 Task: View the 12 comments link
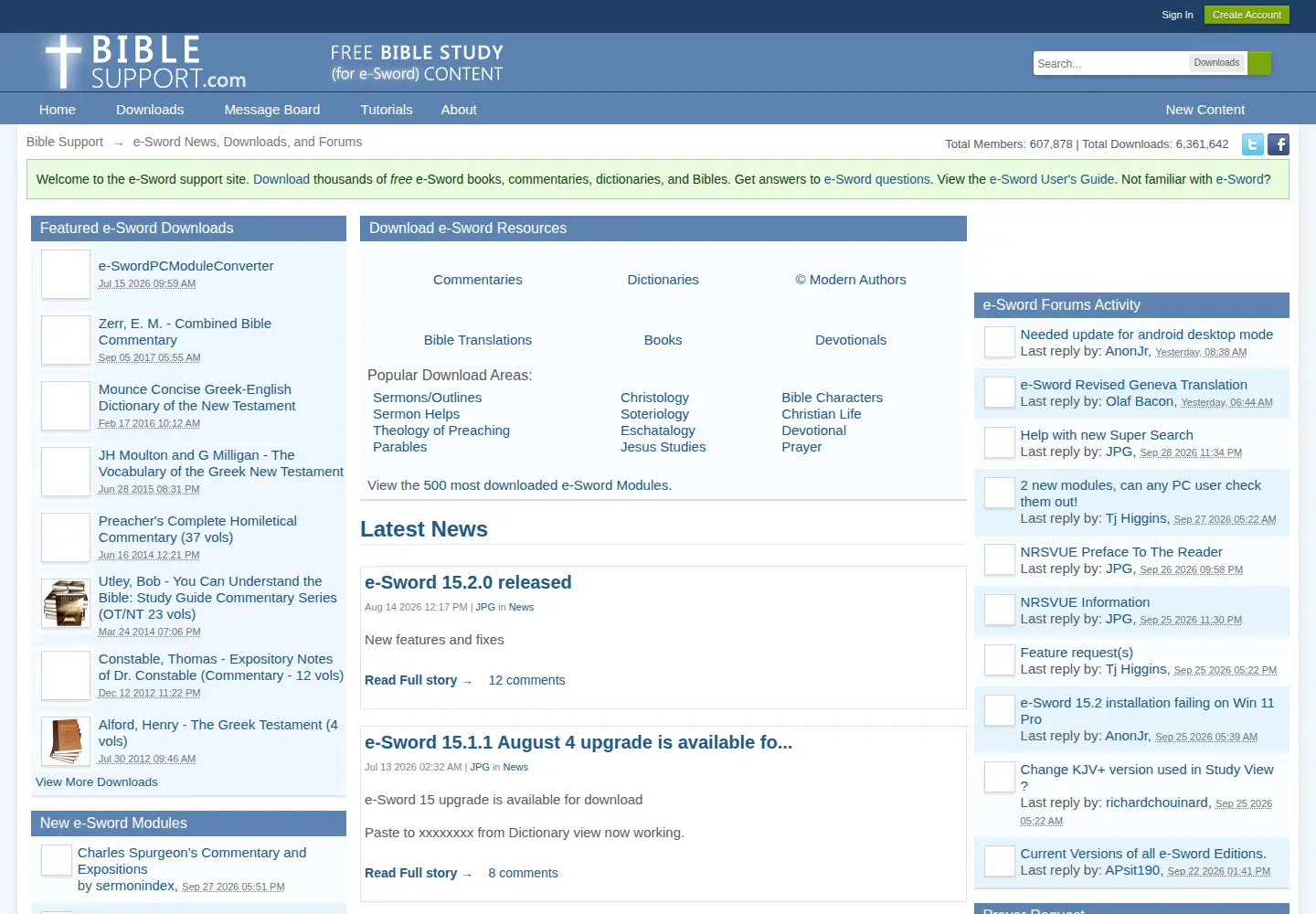point(526,680)
